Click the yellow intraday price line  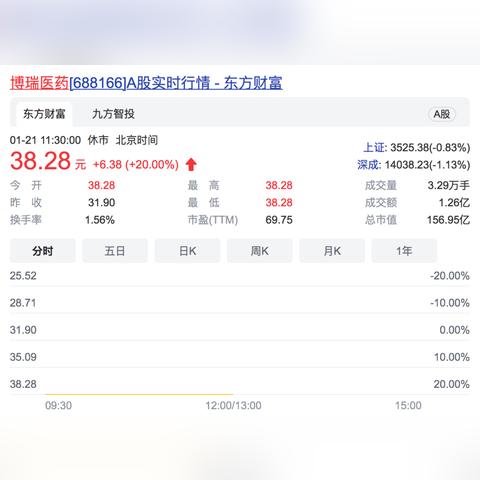[139, 394]
